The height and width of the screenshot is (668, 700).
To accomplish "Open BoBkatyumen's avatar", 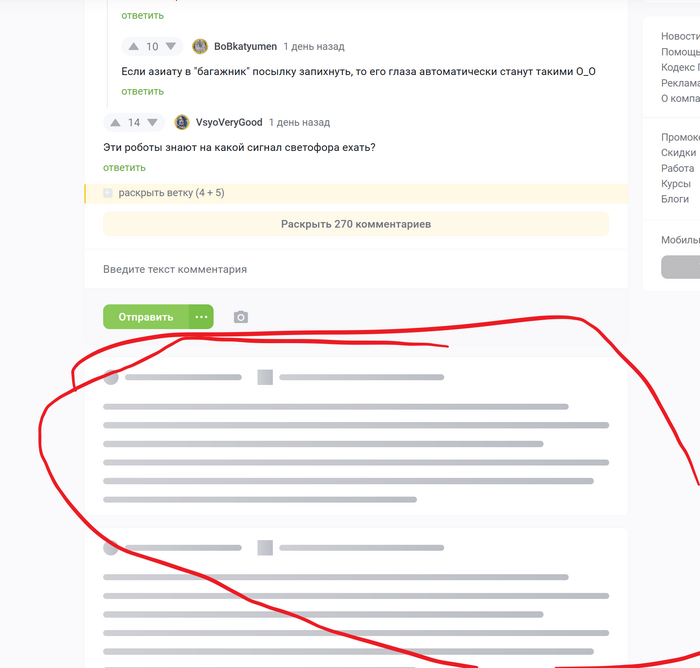I will tap(200, 46).
